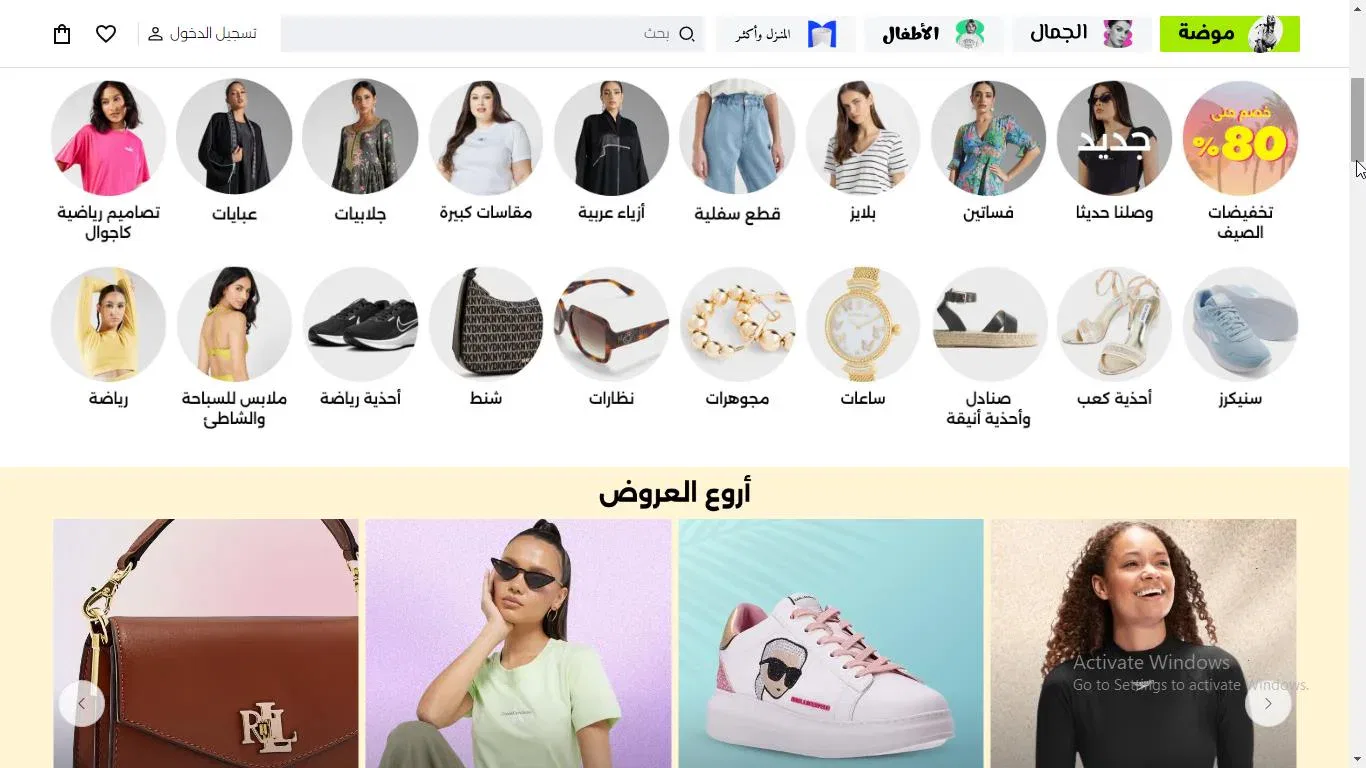This screenshot has width=1366, height=768.
Task: Click the magnifier search icon
Action: pyautogui.click(x=687, y=34)
